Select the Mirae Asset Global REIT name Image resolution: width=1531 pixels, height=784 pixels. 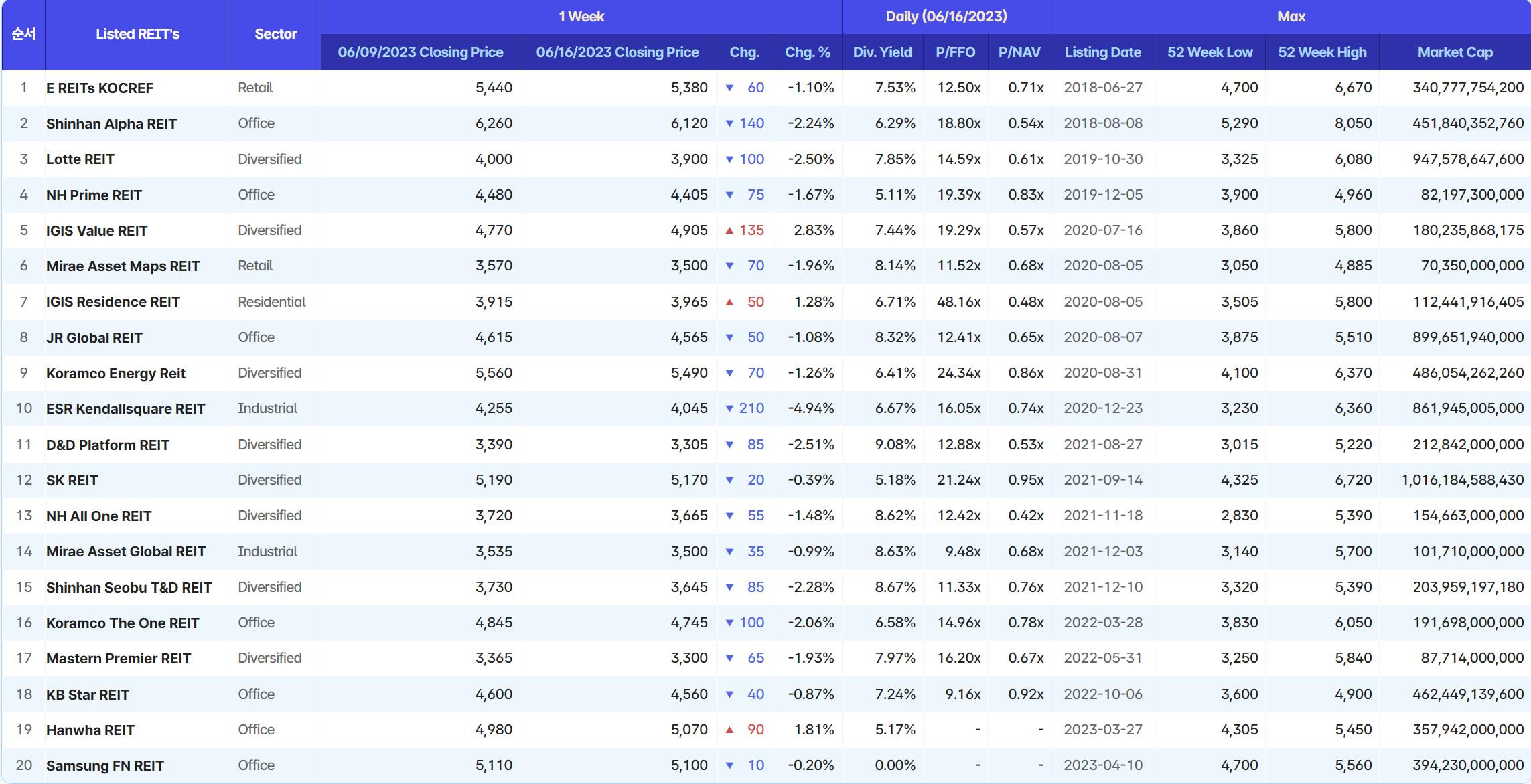coord(126,552)
